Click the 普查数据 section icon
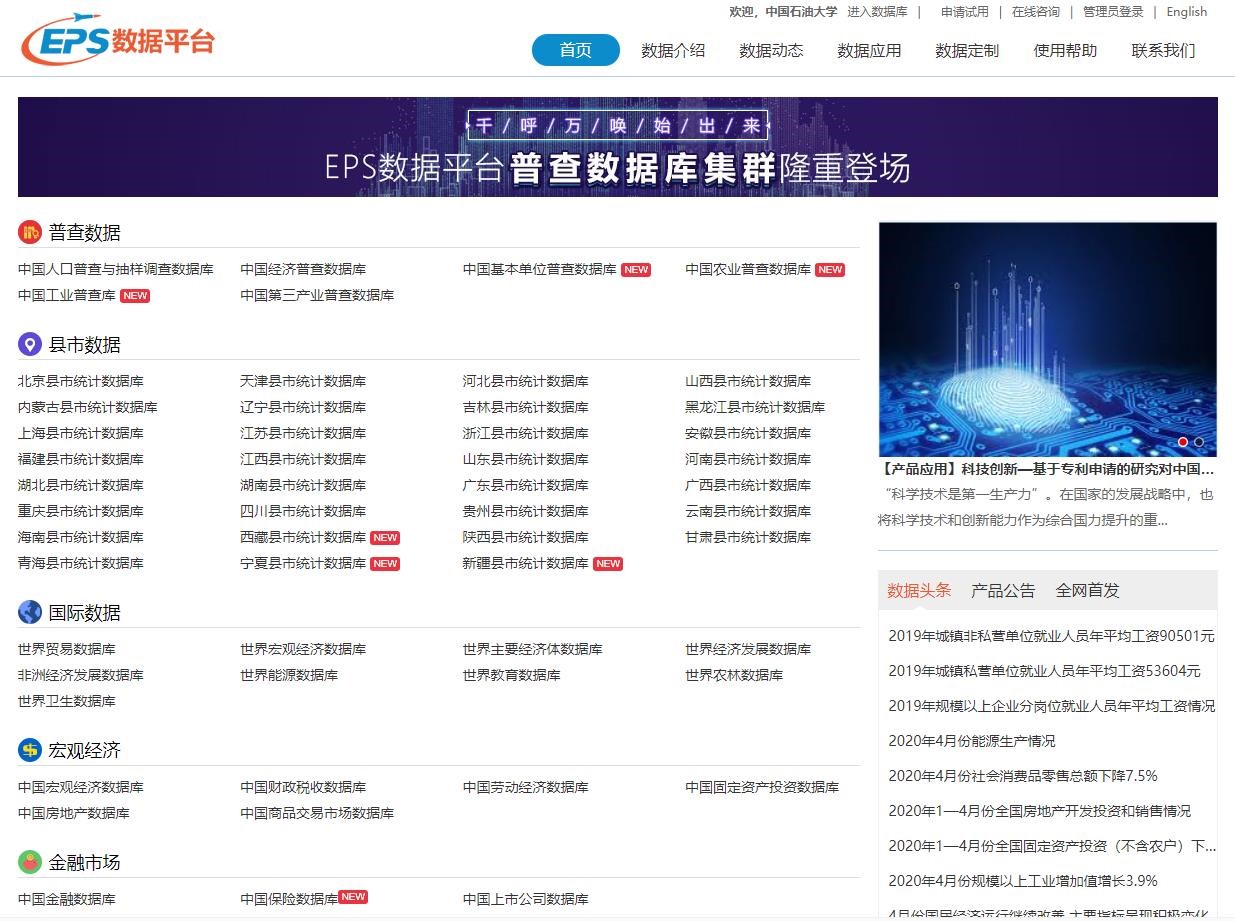1235x921 pixels. tap(30, 232)
